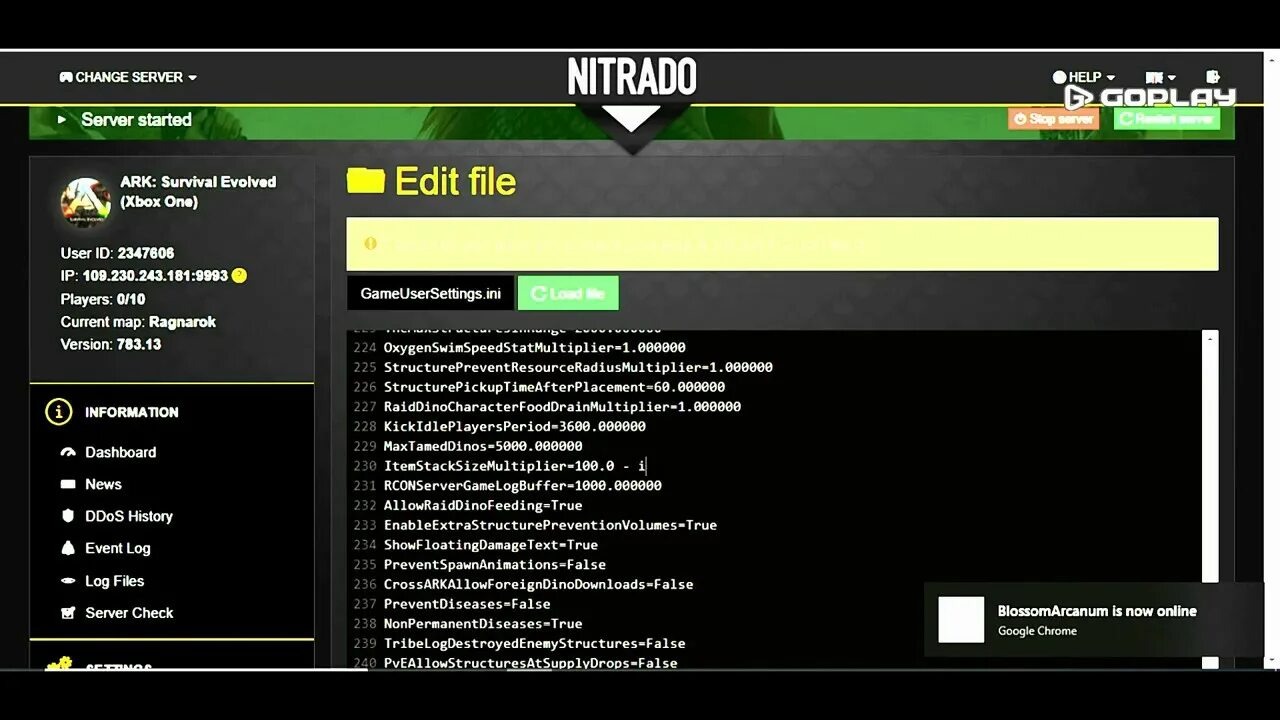
Task: Click the EnableExtraStructurePreventionVolumes=True line
Action: click(551, 525)
